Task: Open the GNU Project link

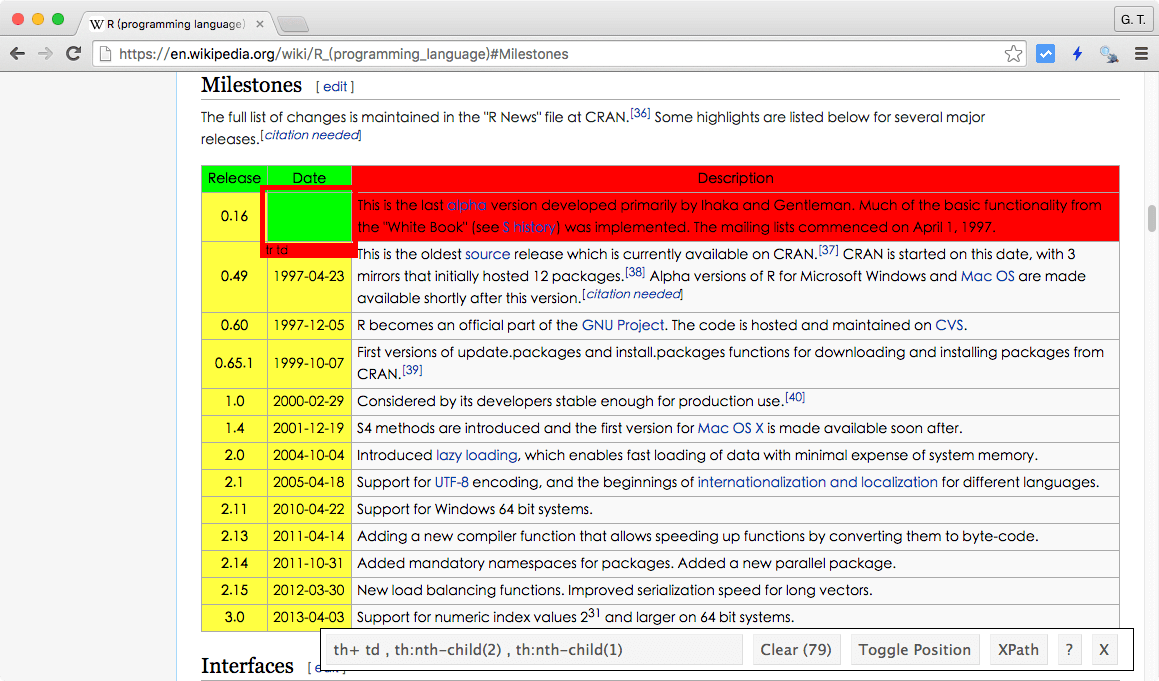Action: pos(622,325)
